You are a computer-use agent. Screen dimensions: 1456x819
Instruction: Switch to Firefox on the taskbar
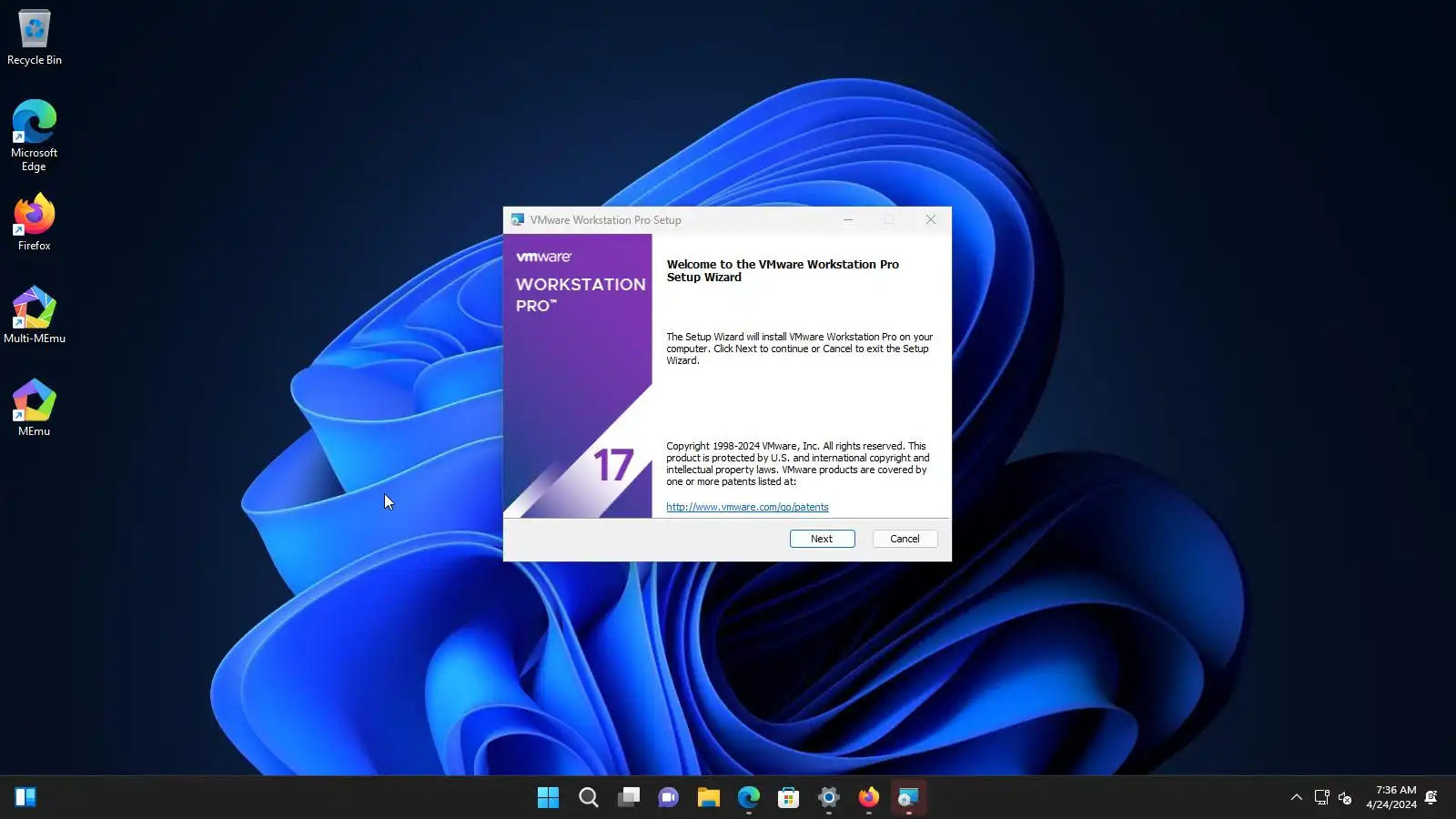point(869,797)
